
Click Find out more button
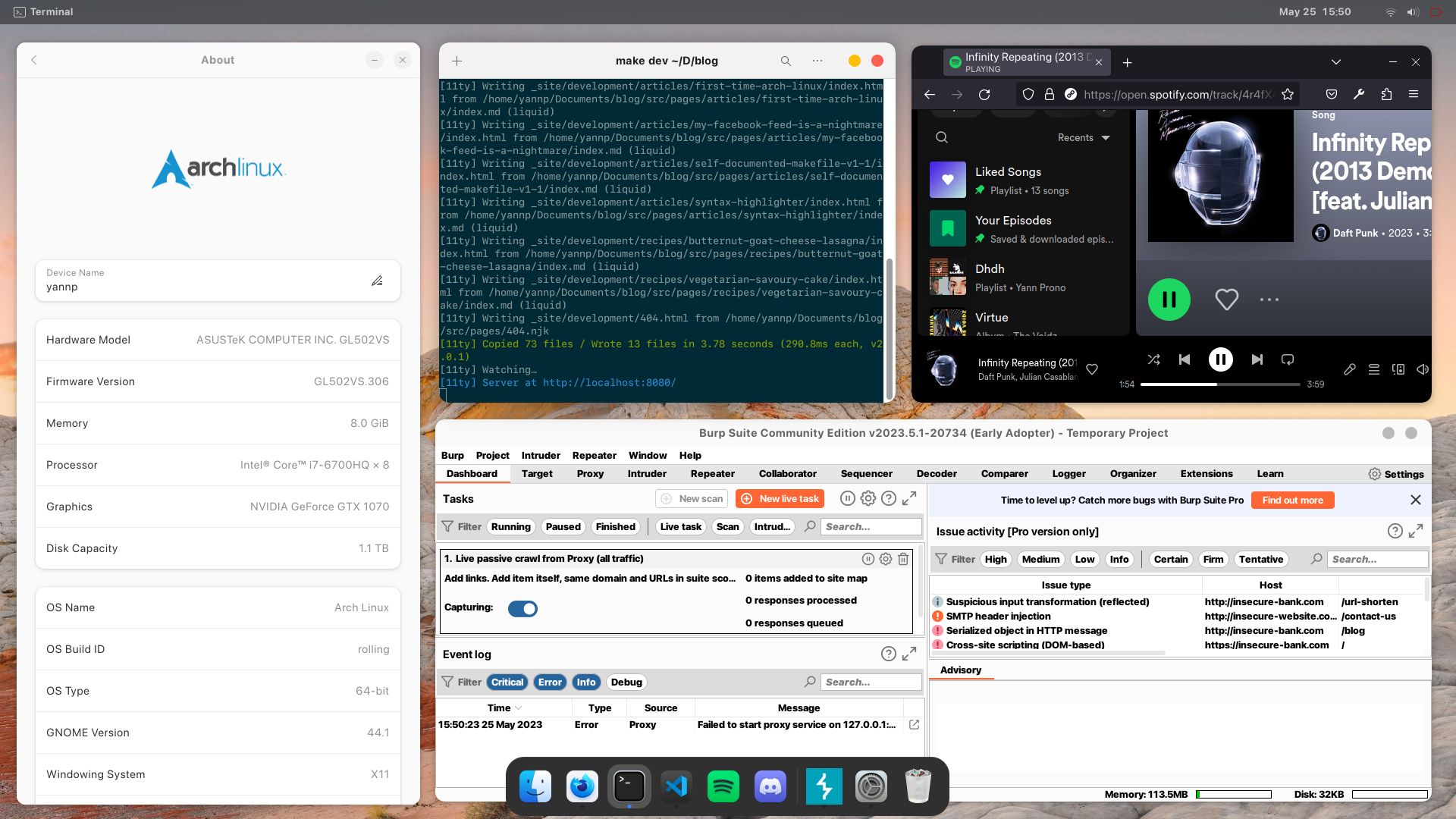click(x=1292, y=500)
